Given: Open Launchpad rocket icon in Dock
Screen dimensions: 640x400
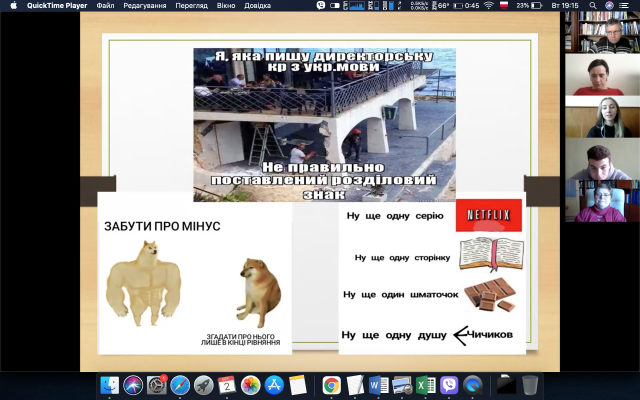Looking at the screenshot, I should coord(204,385).
